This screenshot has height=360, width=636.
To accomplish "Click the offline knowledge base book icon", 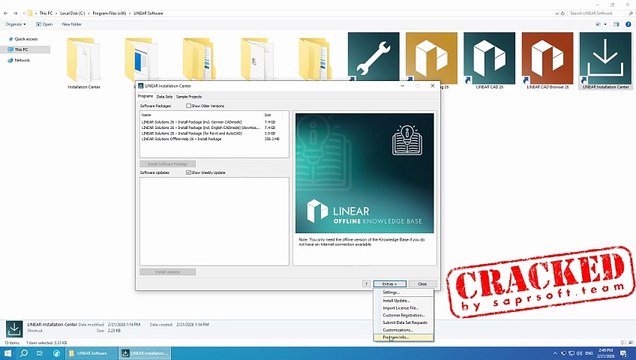I will tap(407, 140).
